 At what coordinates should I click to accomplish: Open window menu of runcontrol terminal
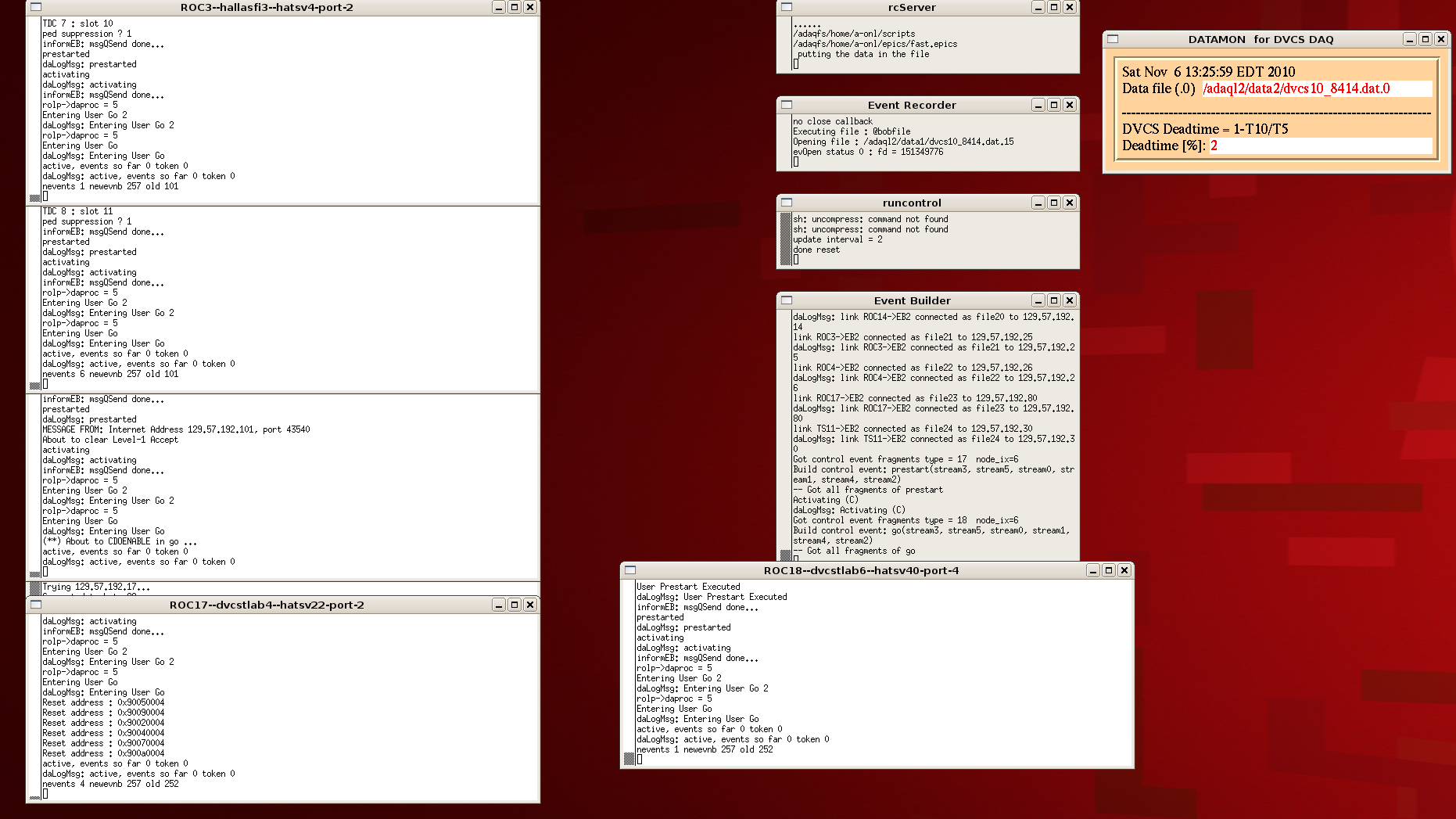[787, 203]
